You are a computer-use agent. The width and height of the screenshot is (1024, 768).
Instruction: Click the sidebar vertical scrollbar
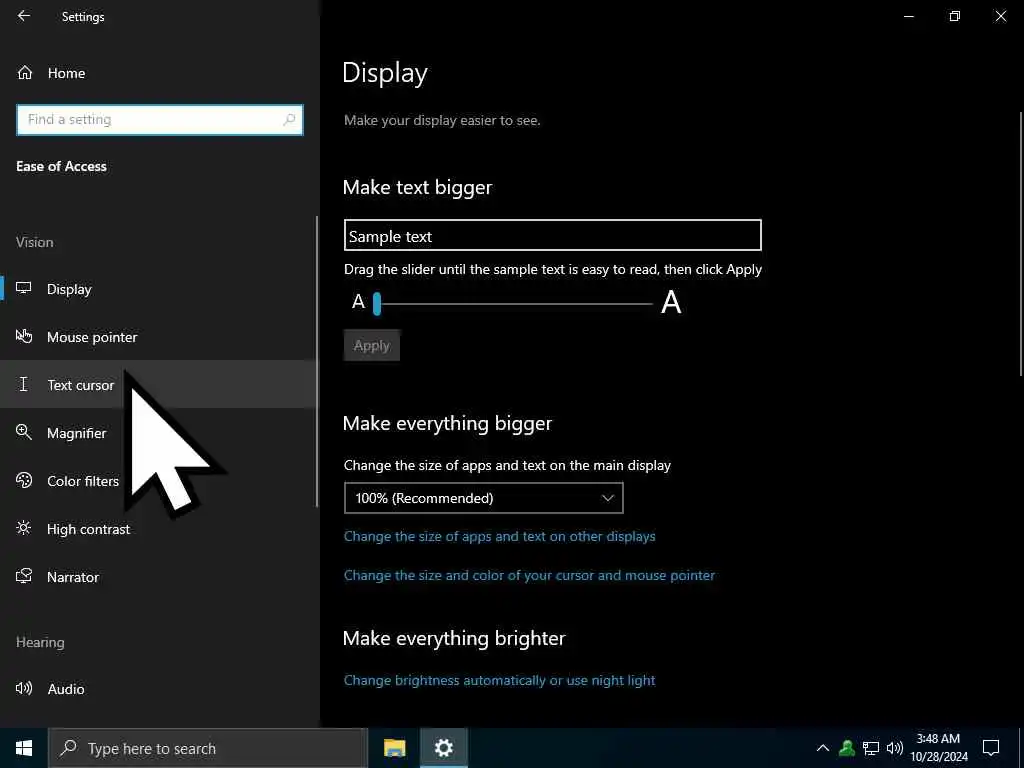pyautogui.click(x=317, y=362)
